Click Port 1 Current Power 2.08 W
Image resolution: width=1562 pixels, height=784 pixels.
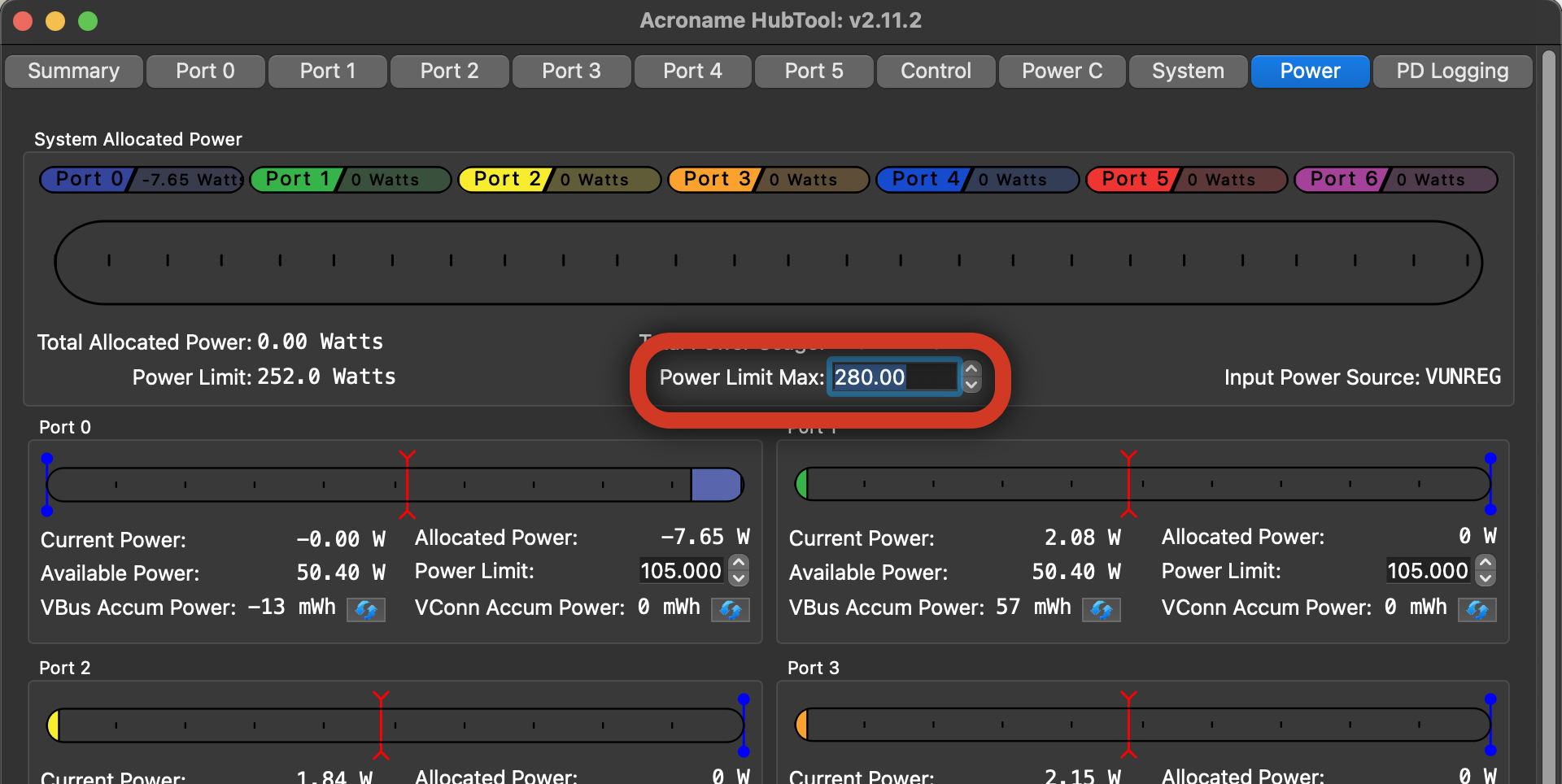(1083, 538)
